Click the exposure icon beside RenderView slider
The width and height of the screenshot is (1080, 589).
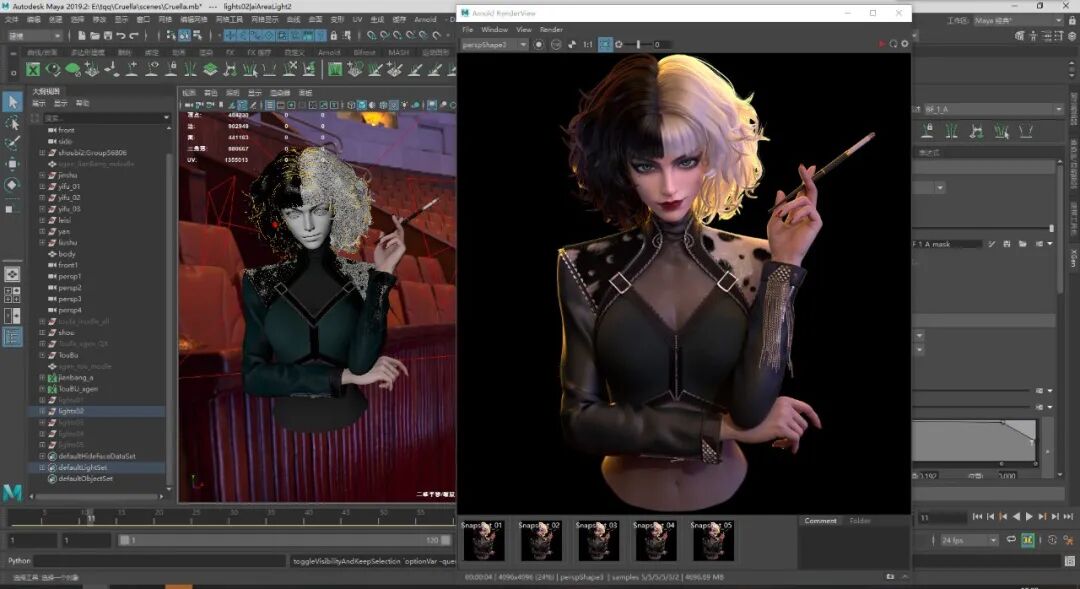coord(619,44)
